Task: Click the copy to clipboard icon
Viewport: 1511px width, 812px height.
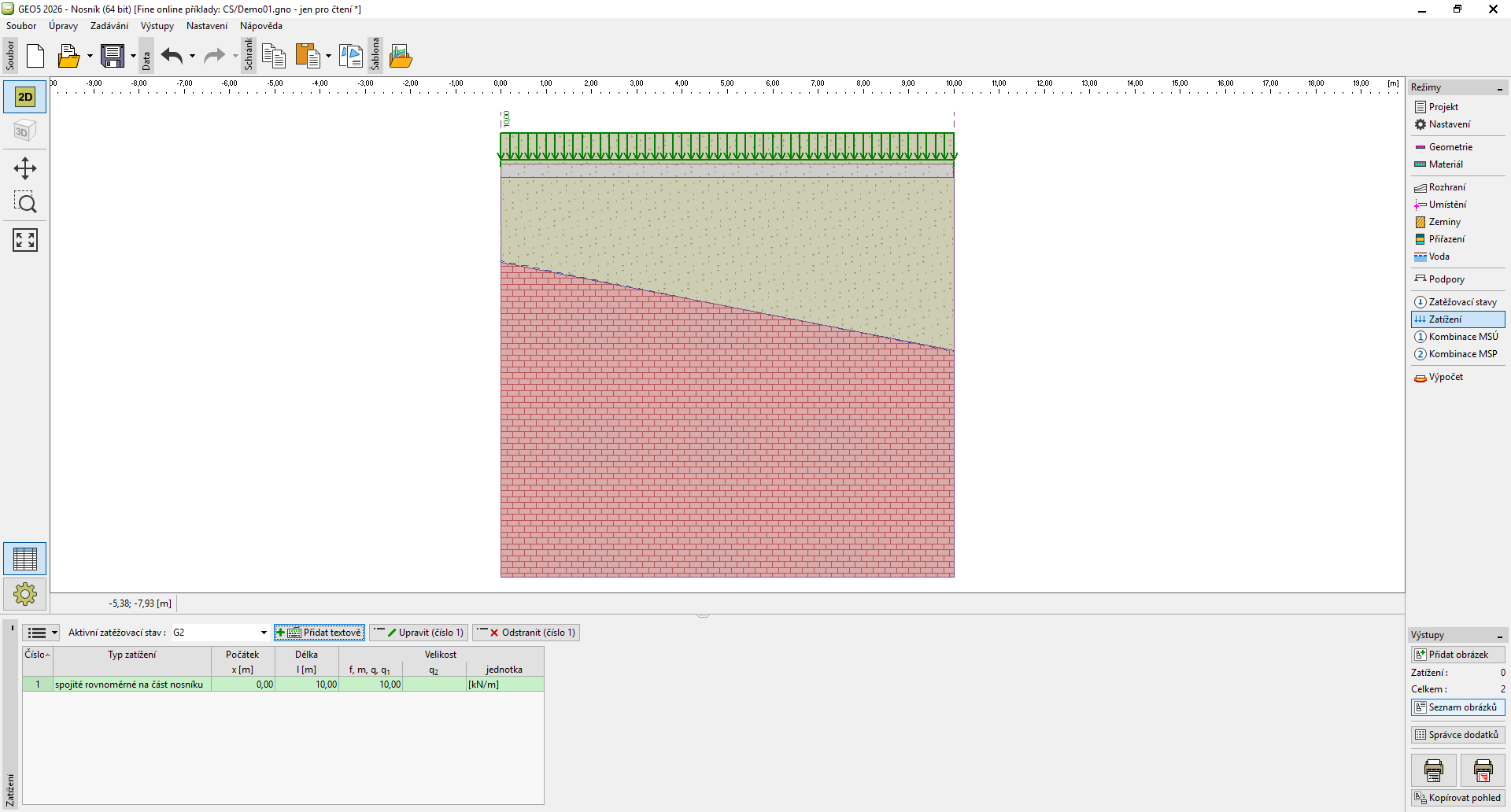Action: pyautogui.click(x=273, y=56)
